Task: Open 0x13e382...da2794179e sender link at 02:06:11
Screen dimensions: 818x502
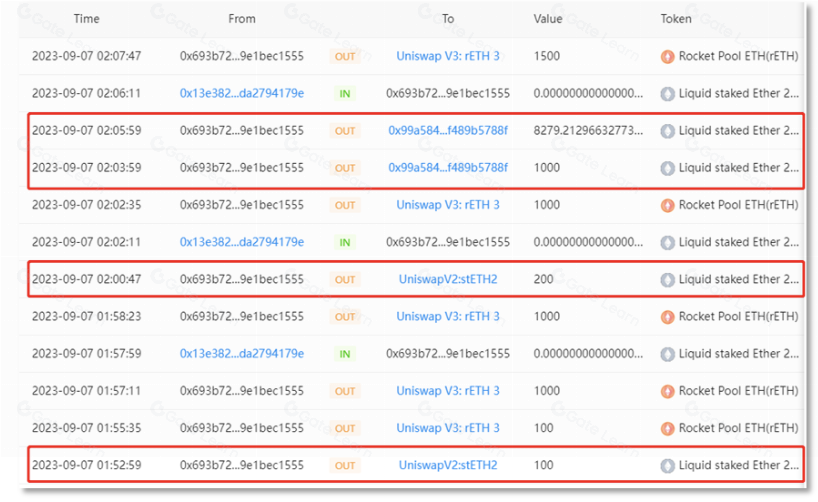Action: 242,93
